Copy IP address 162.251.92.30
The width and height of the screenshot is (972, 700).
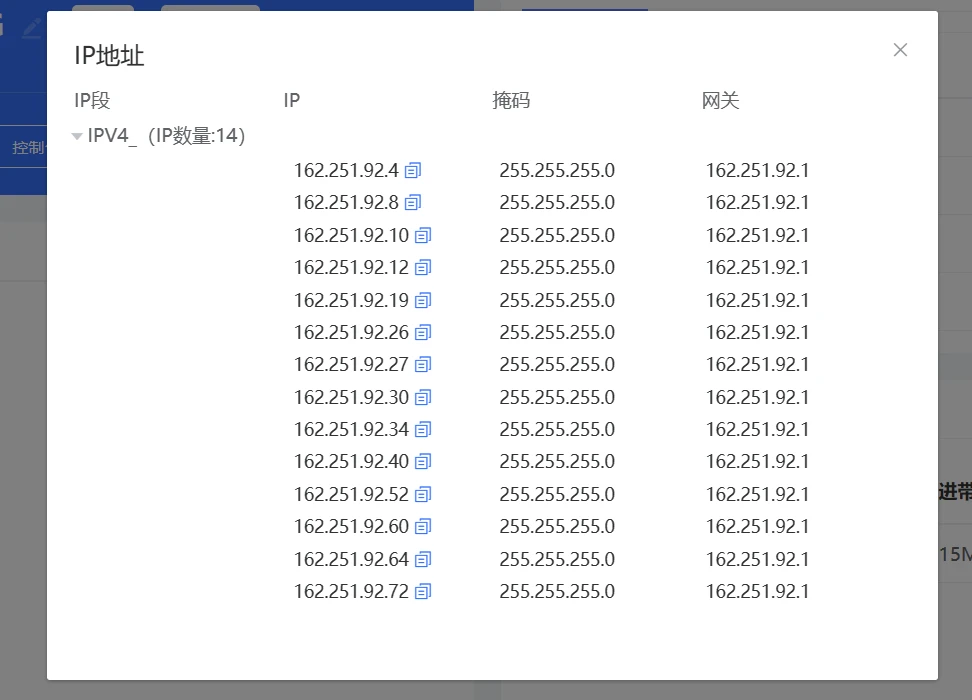[x=423, y=398]
